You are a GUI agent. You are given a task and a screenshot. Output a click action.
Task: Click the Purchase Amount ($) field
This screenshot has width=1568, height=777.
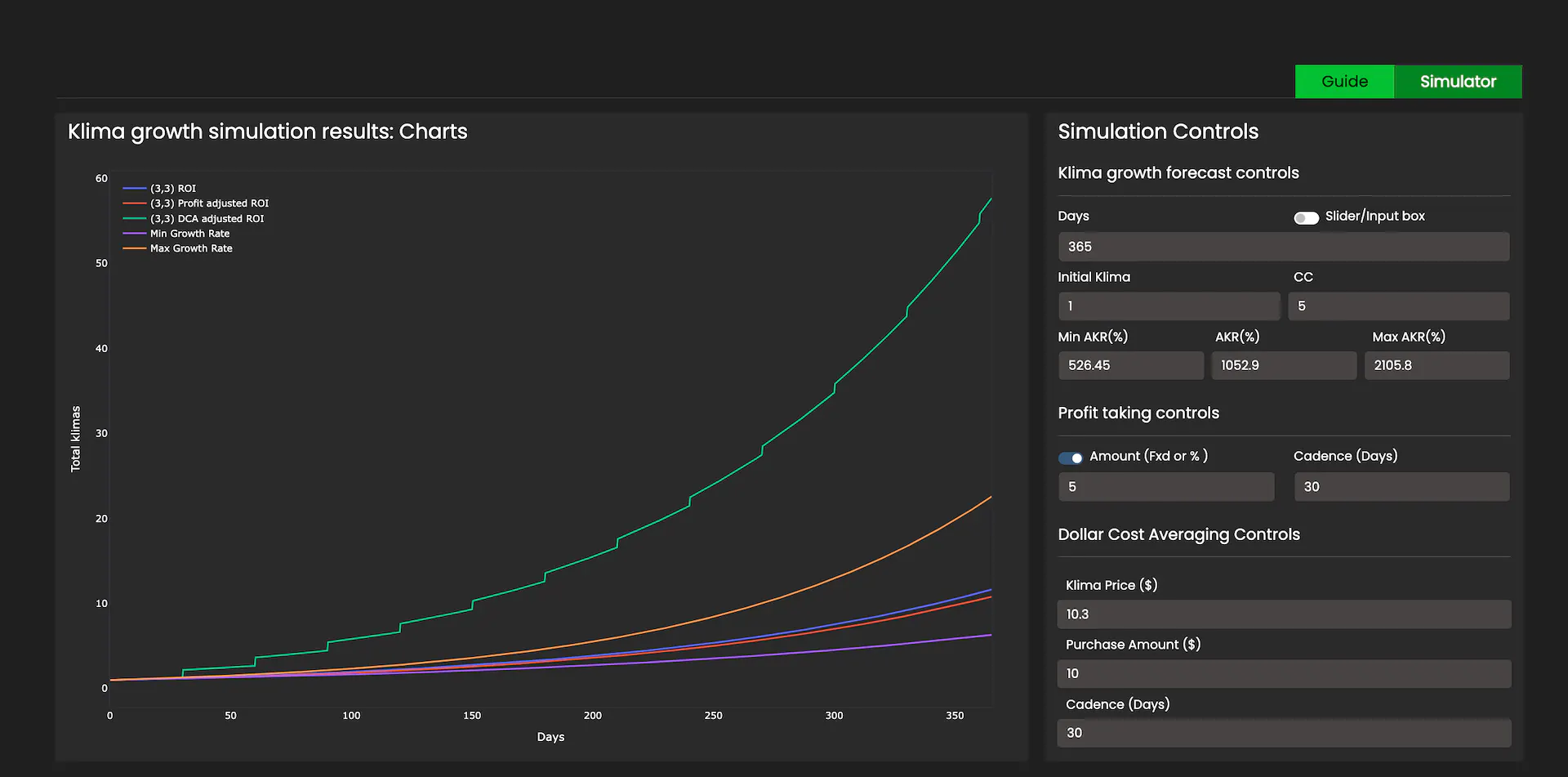pyautogui.click(x=1283, y=674)
